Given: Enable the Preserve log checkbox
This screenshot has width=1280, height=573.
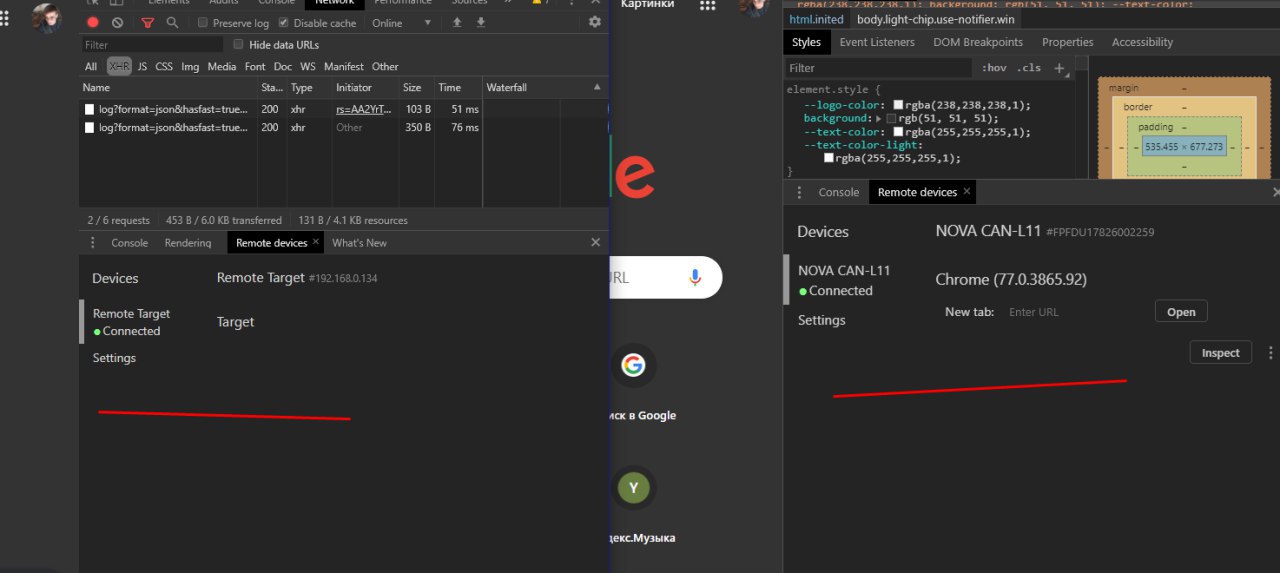Looking at the screenshot, I should 203,23.
